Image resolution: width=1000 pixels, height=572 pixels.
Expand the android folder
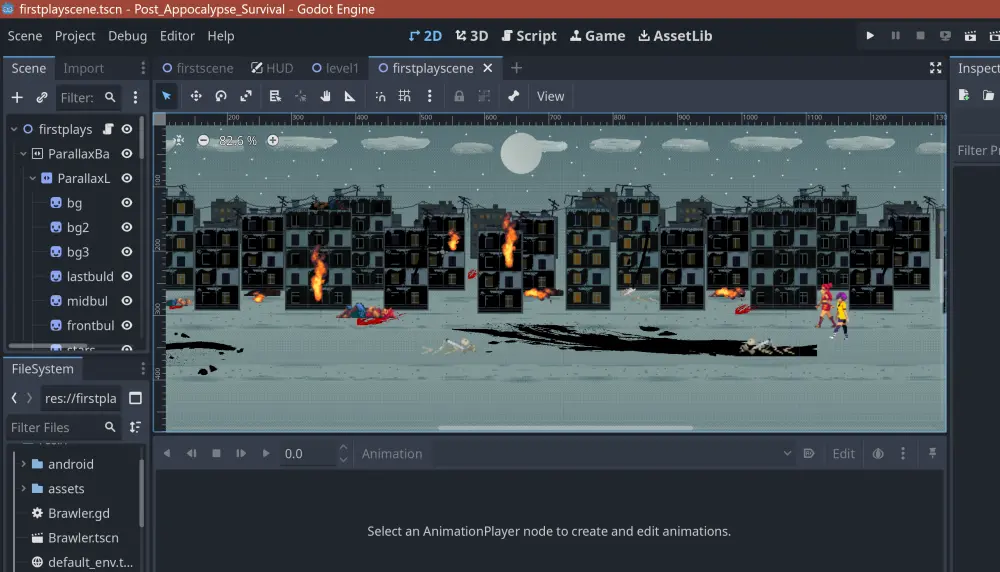pos(24,464)
